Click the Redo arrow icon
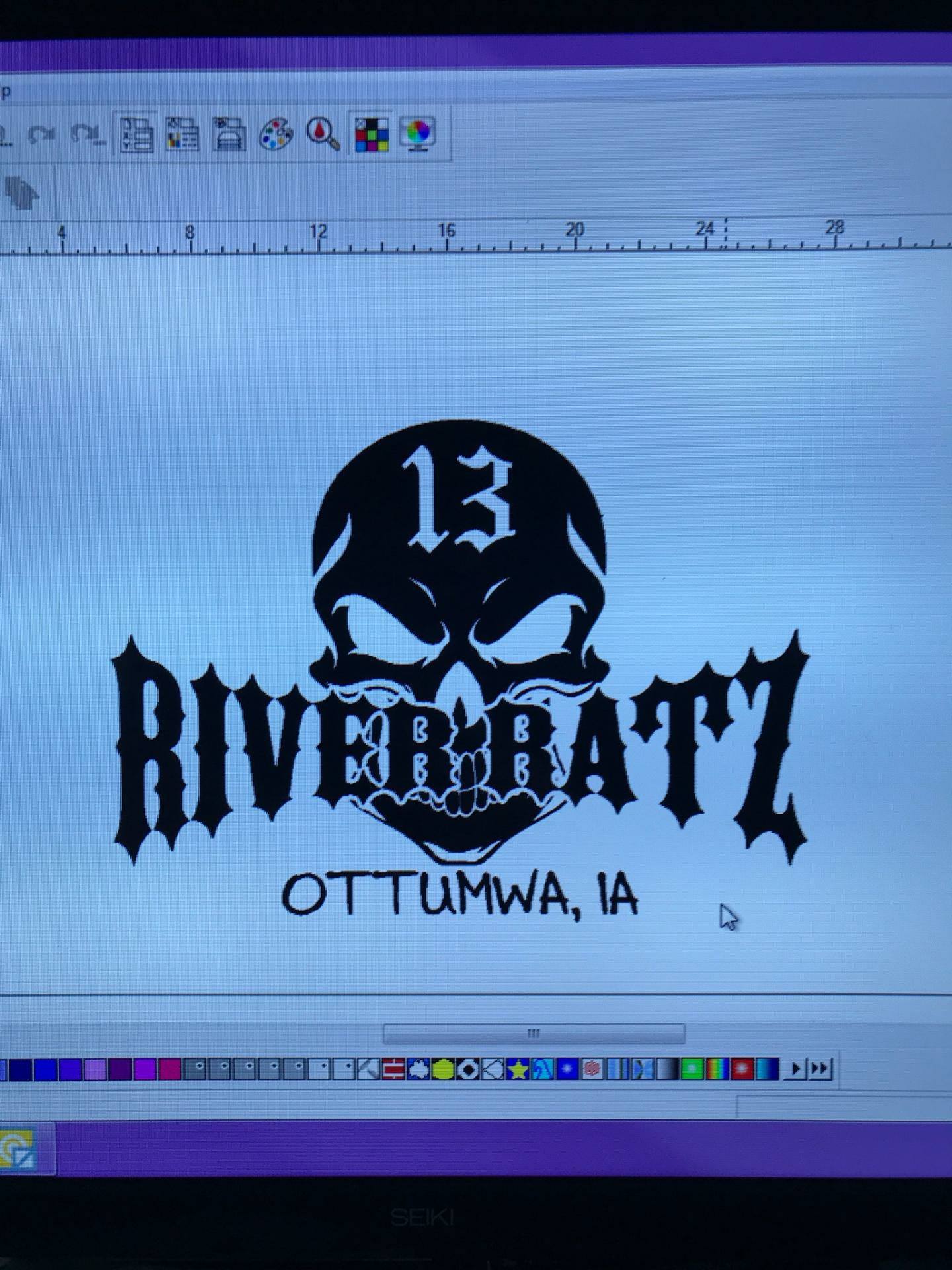 (41, 135)
